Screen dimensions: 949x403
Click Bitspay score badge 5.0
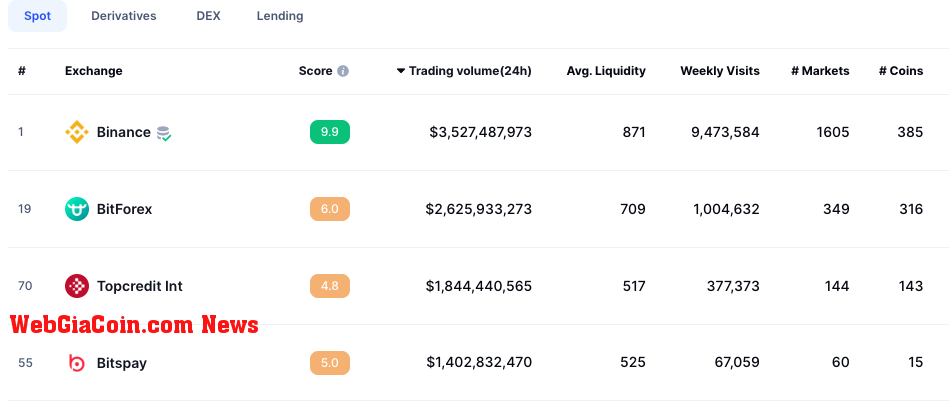click(x=330, y=362)
